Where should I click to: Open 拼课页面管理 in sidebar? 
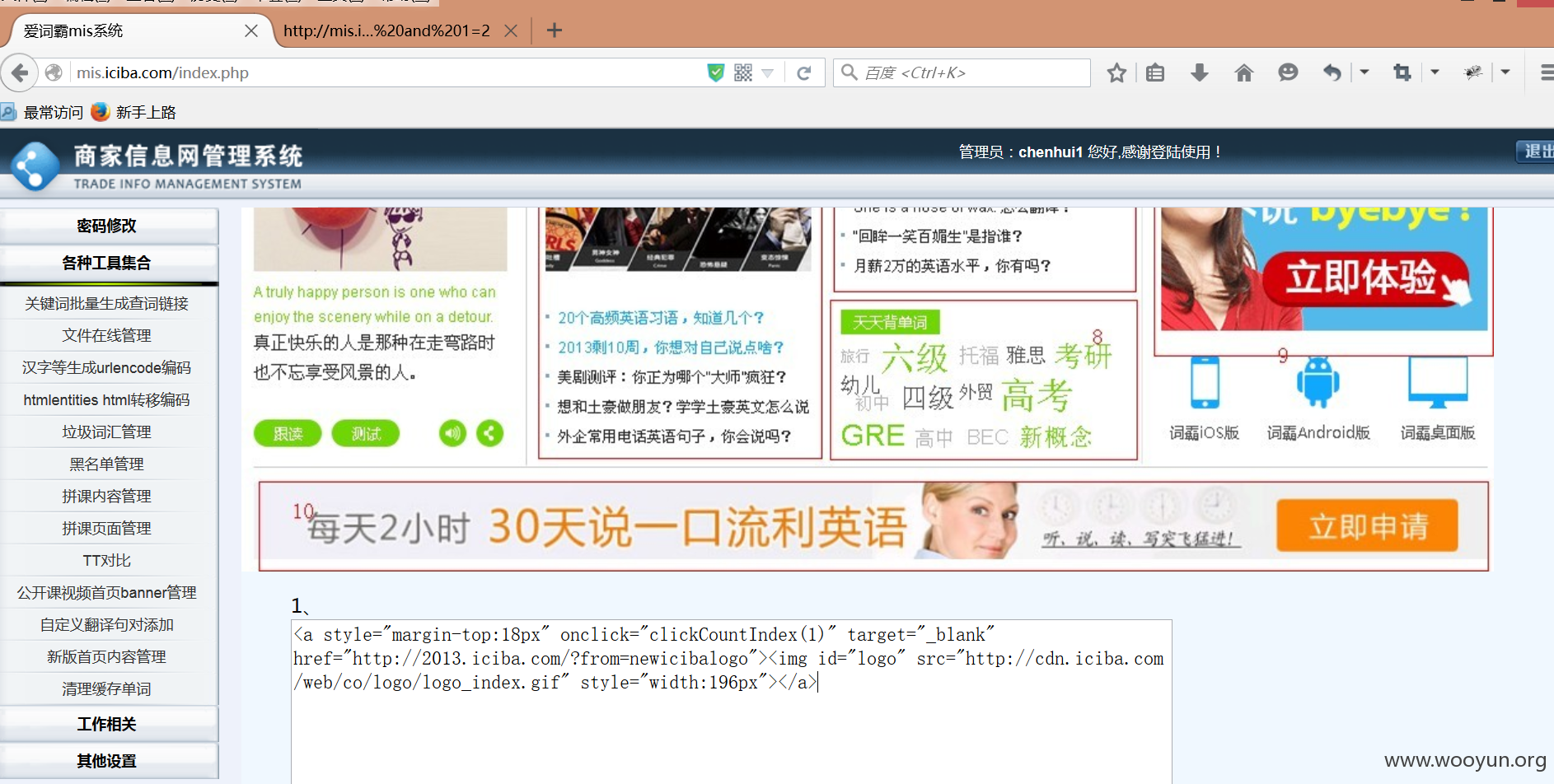(107, 529)
